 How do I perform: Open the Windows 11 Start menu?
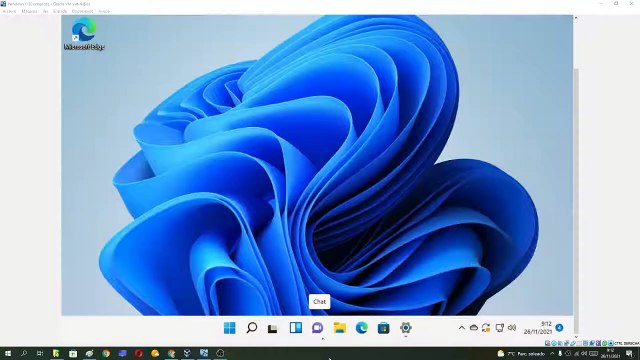point(229,328)
